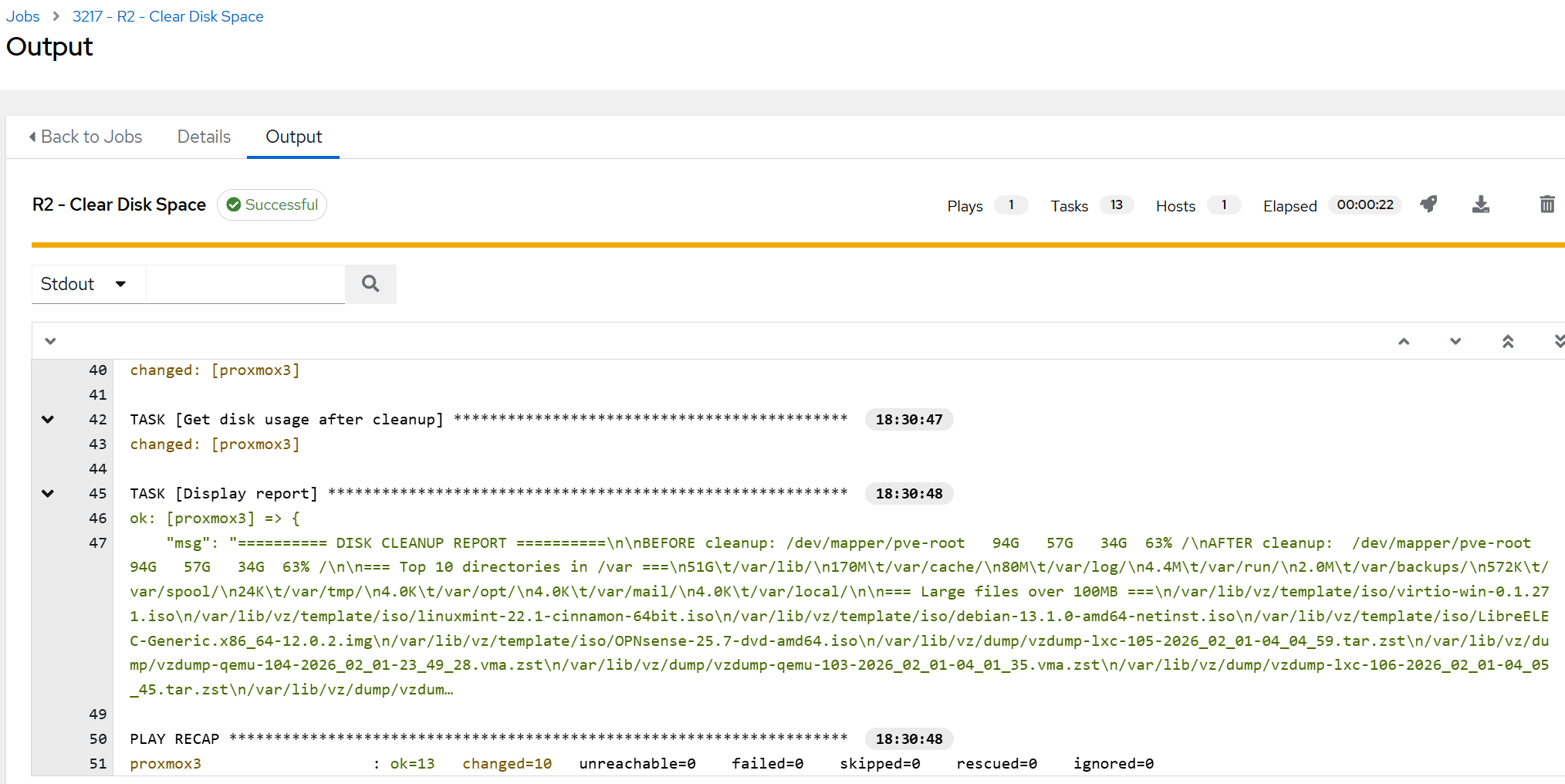Click the PLAY RECAP 18:30:48 timestamp
Viewport: 1565px width, 784px height.
pos(909,739)
